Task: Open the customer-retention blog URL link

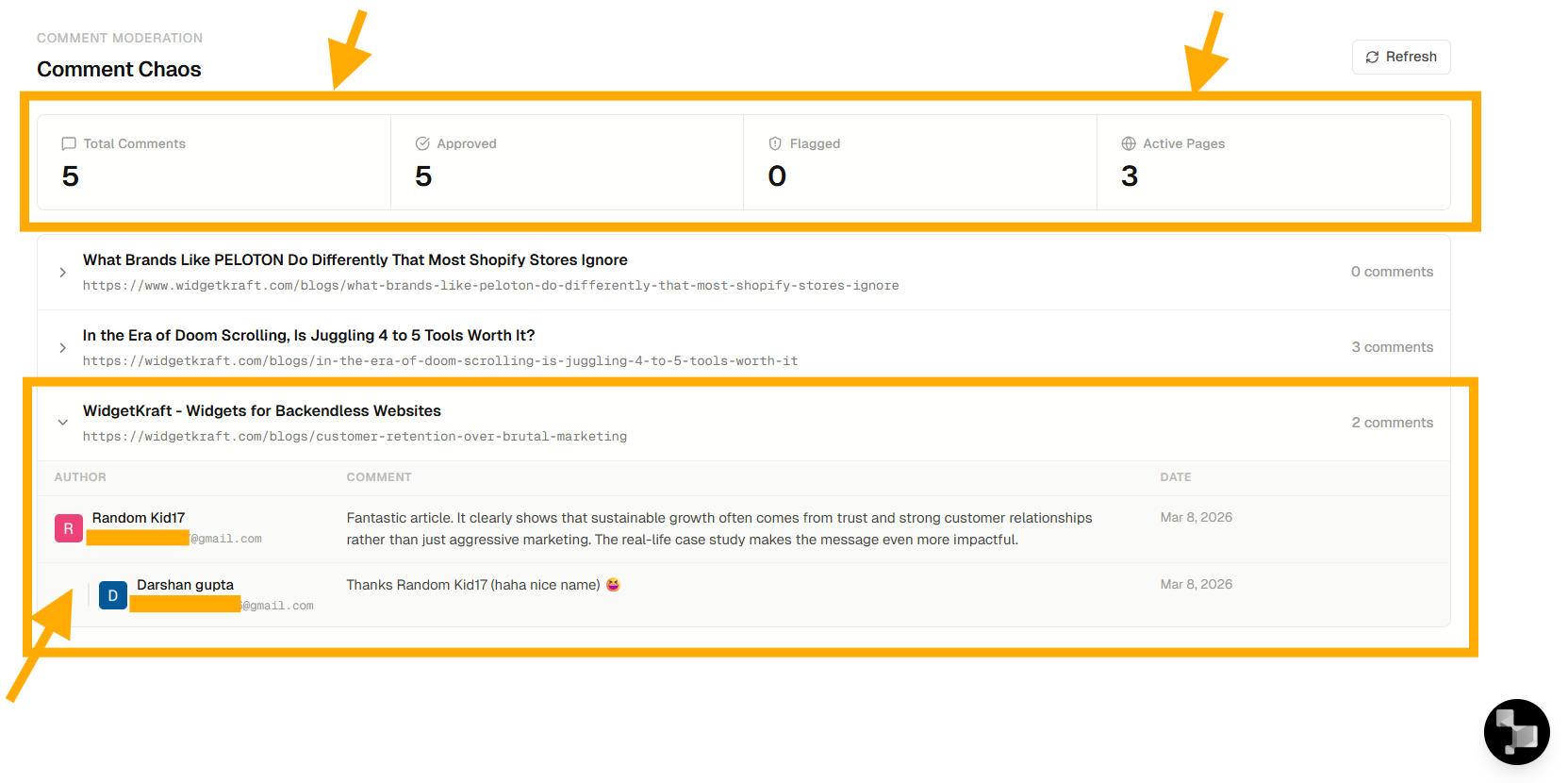Action: point(355,437)
